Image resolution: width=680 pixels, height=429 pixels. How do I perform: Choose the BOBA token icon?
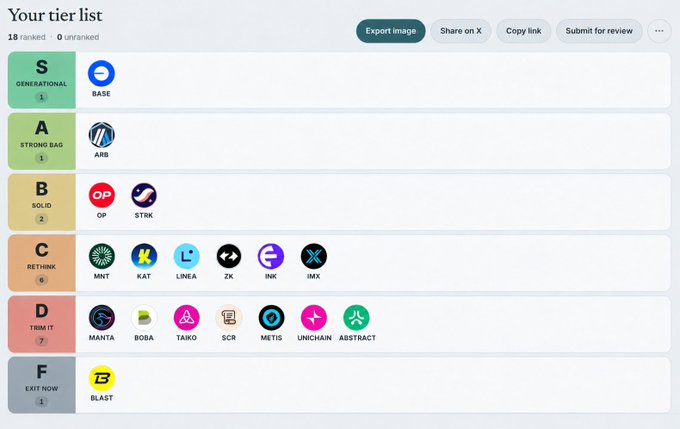(144, 318)
